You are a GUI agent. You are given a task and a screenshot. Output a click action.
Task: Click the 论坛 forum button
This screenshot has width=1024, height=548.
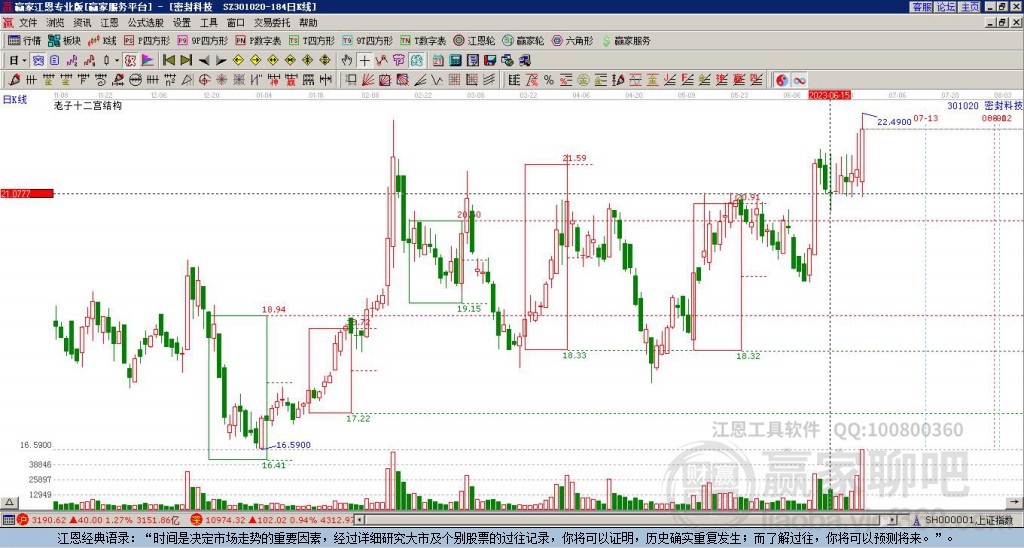(946, 7)
